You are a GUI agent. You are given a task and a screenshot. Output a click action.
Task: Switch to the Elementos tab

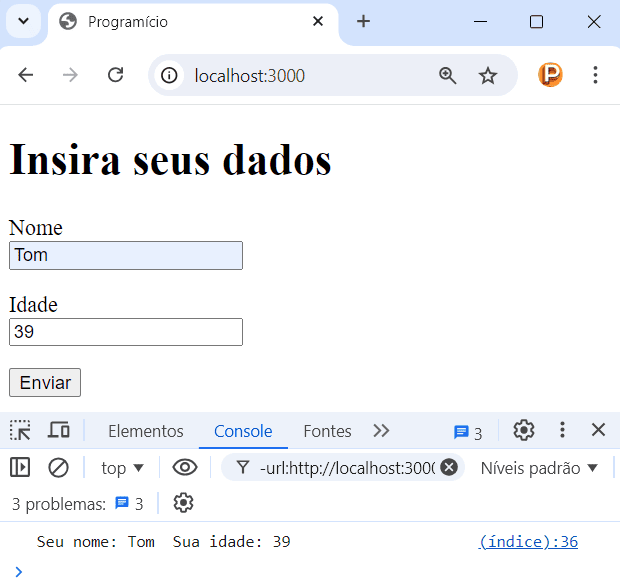[146, 431]
